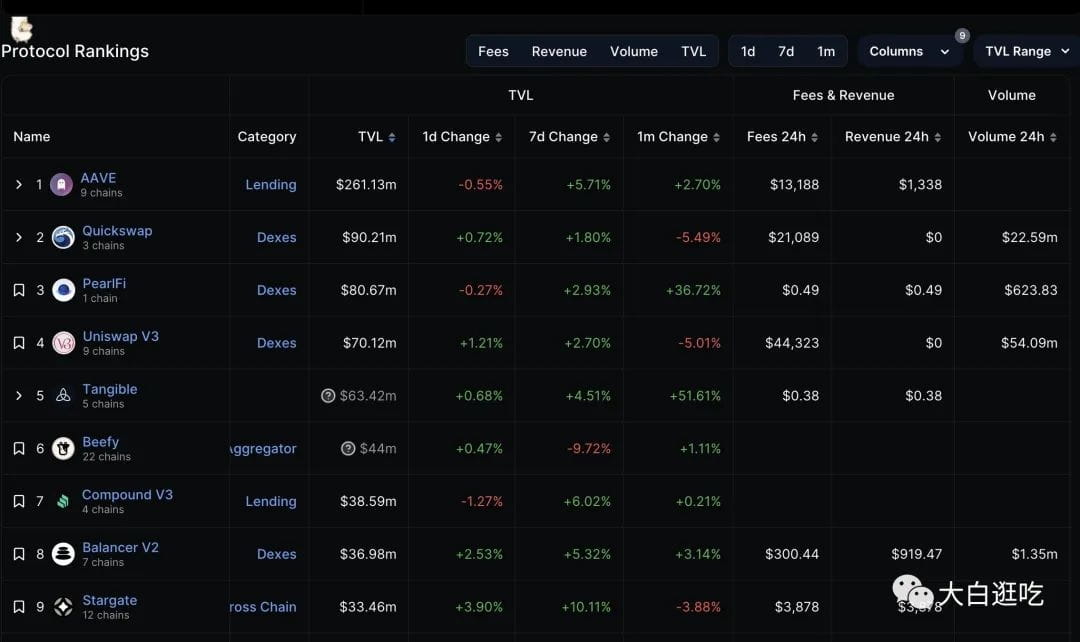Click the Balancer V2 logo icon

tap(63, 554)
